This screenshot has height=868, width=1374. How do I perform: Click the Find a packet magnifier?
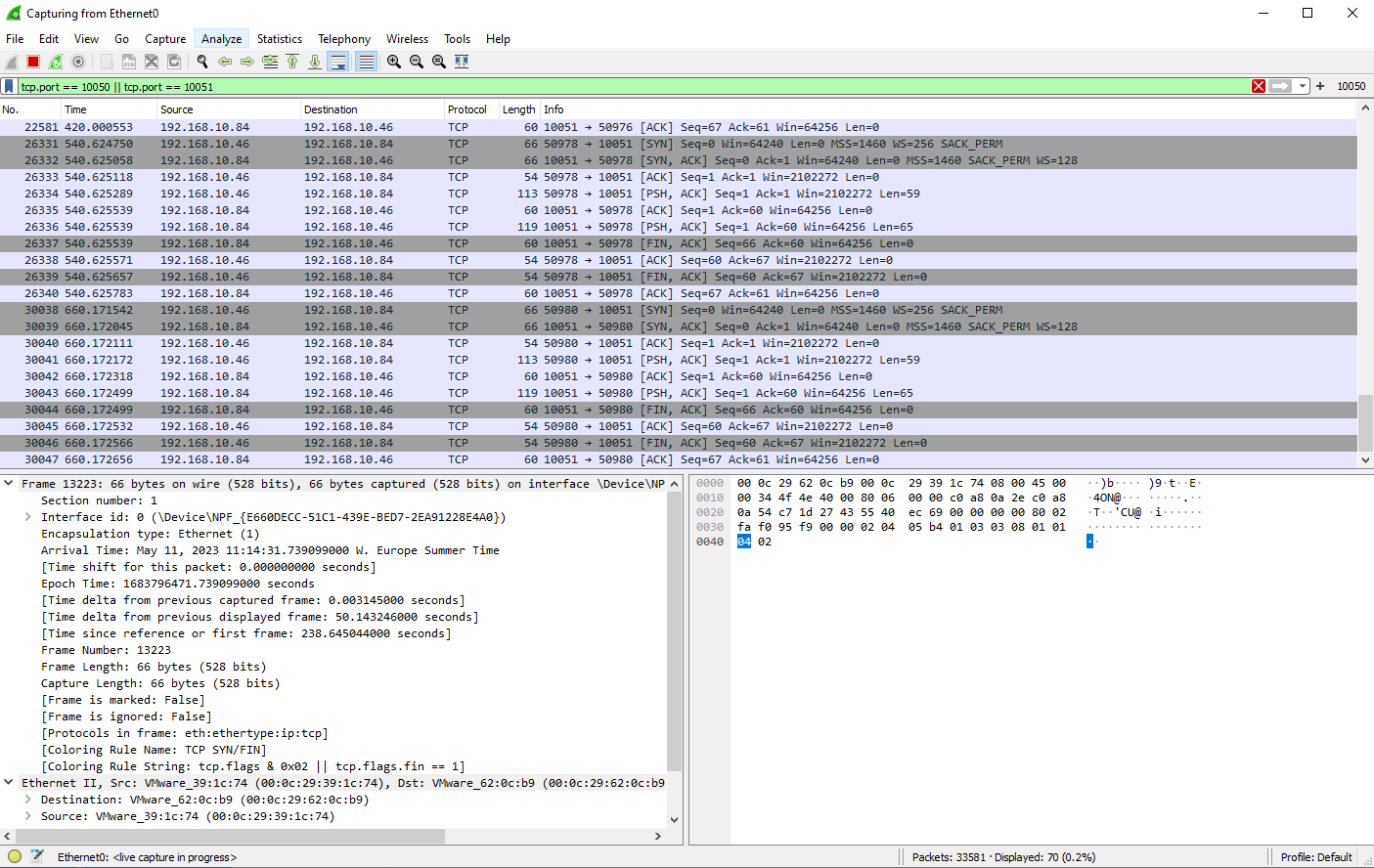[202, 62]
